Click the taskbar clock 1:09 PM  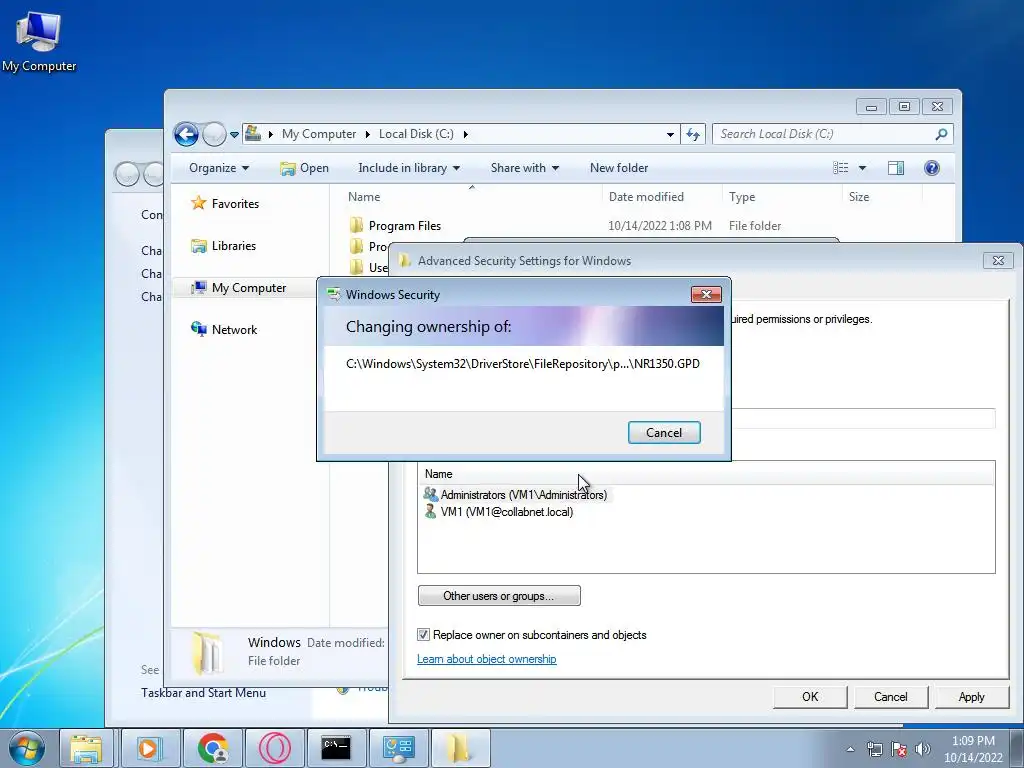(973, 749)
